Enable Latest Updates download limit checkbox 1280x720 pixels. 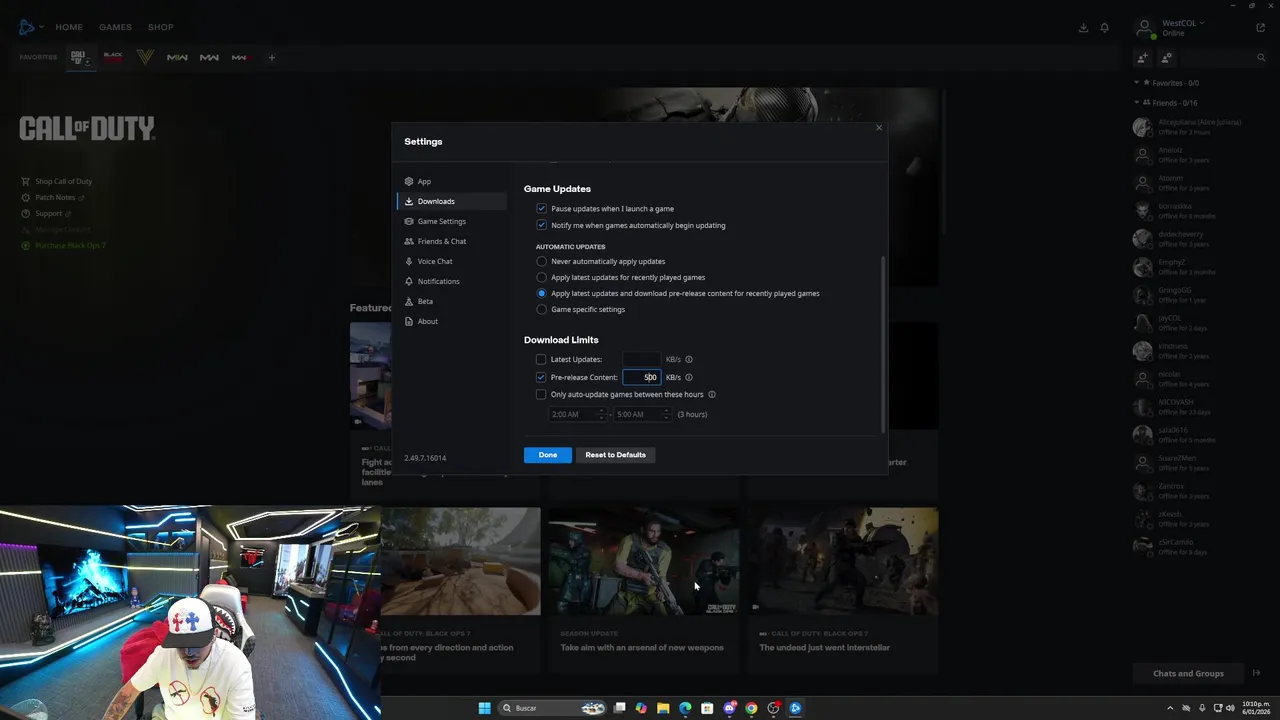tap(541, 359)
